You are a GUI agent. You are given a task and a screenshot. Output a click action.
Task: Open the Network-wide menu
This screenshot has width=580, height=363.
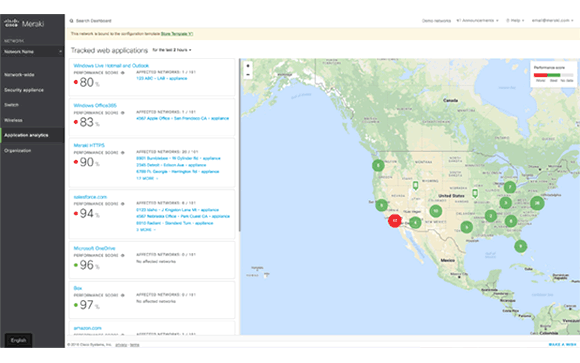coord(19,75)
